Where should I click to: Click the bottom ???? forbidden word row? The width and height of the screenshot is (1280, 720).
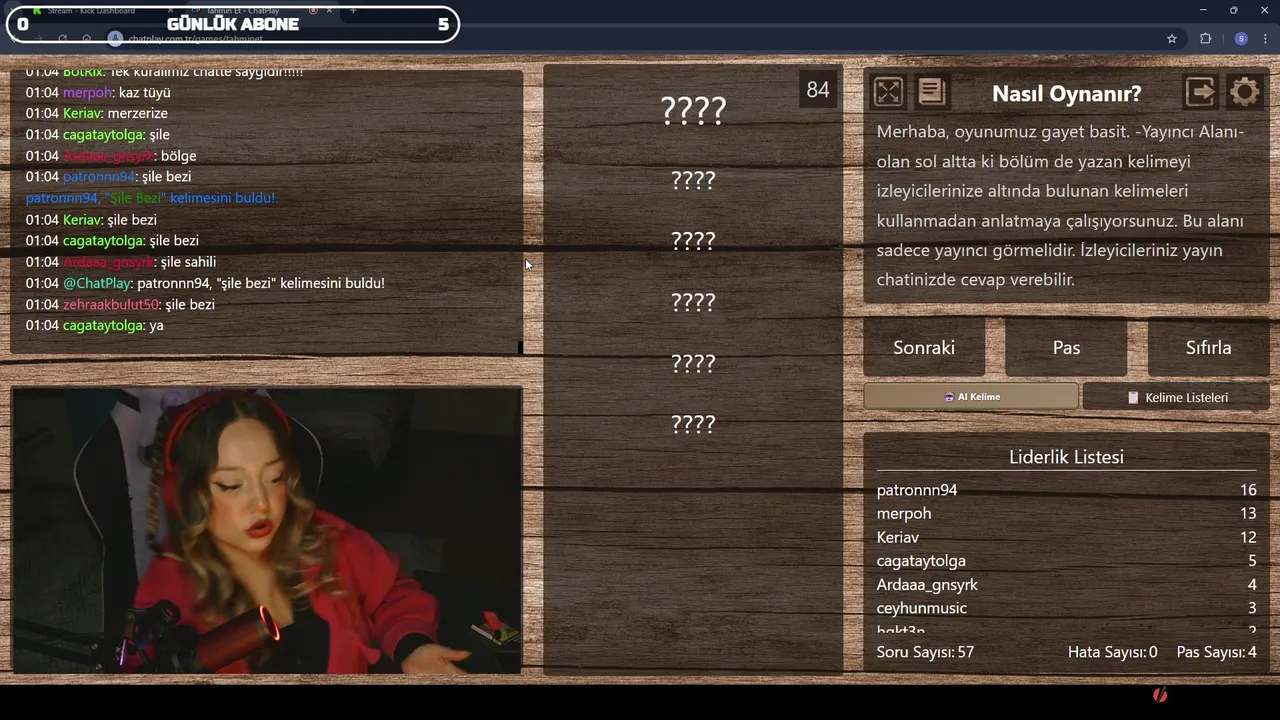[693, 424]
